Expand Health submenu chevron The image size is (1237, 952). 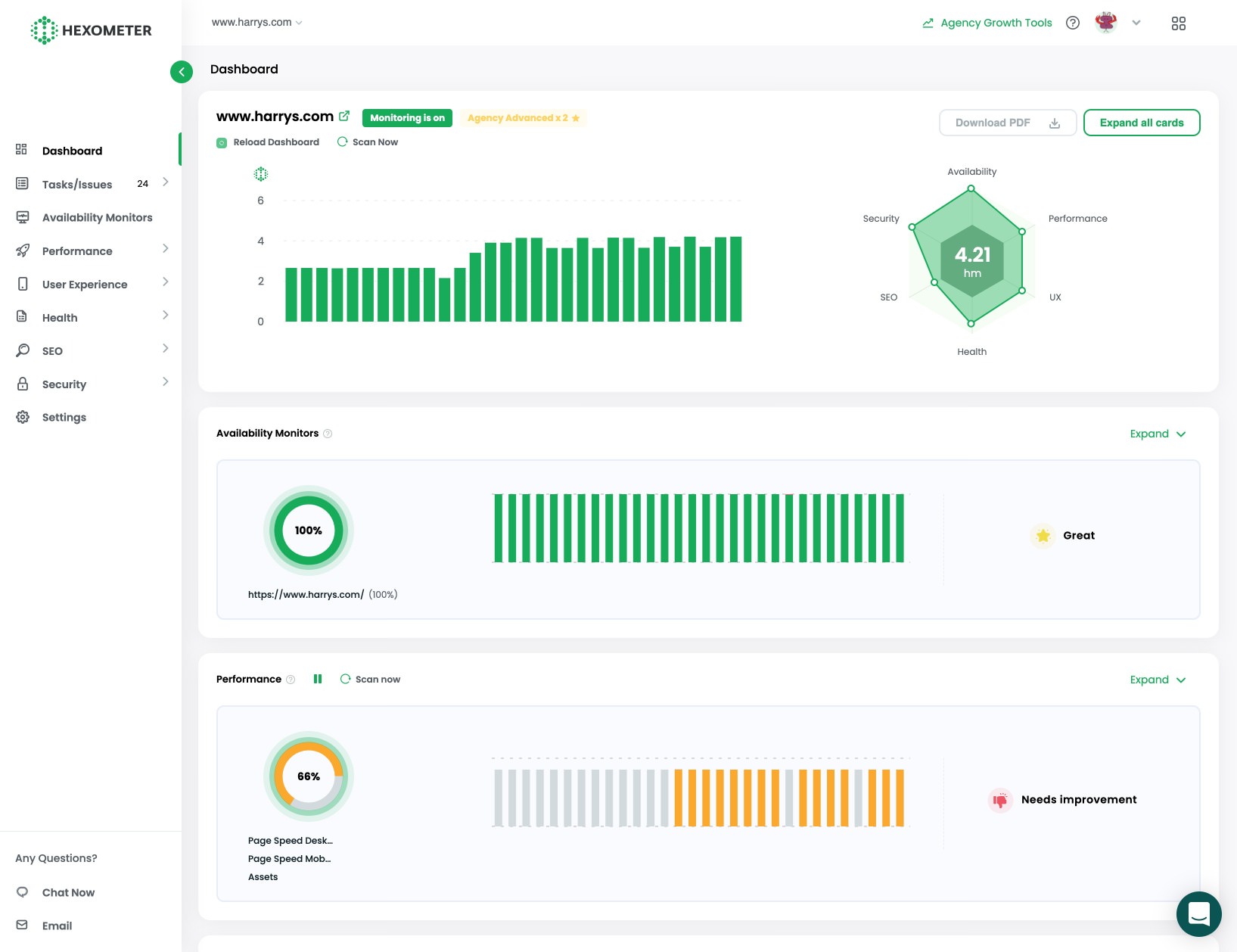pyautogui.click(x=166, y=316)
